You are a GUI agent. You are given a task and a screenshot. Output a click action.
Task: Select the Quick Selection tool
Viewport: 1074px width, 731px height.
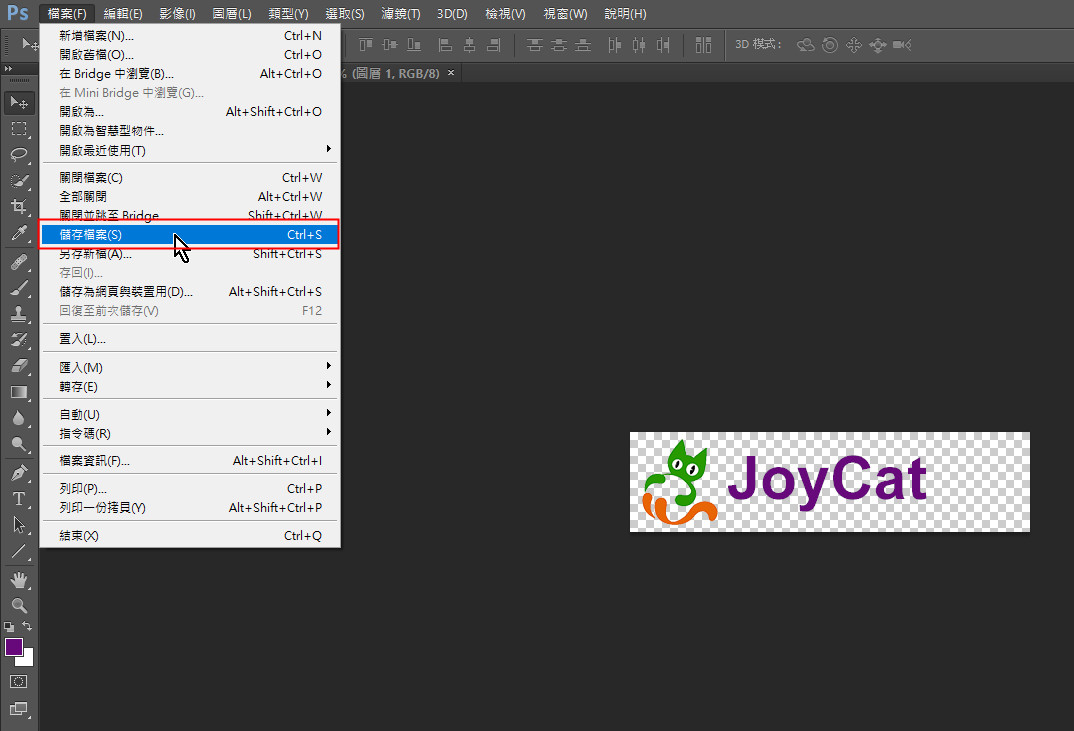pyautogui.click(x=19, y=181)
